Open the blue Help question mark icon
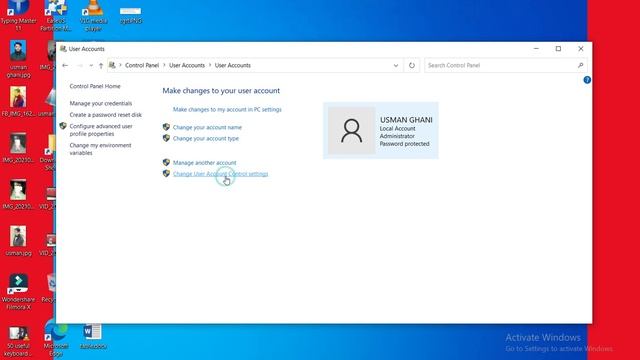Image resolution: width=640 pixels, height=360 pixels. 587,80
